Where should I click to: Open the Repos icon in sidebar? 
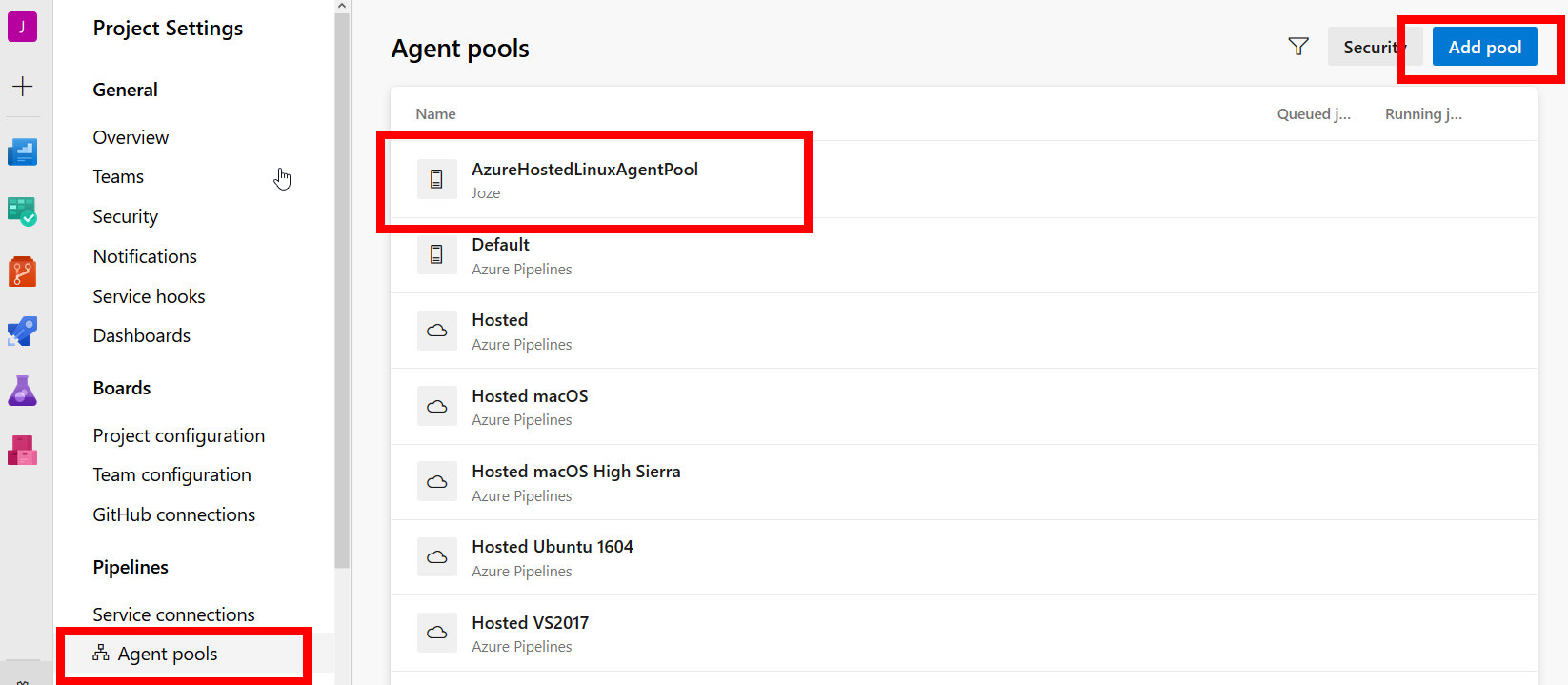tap(22, 272)
